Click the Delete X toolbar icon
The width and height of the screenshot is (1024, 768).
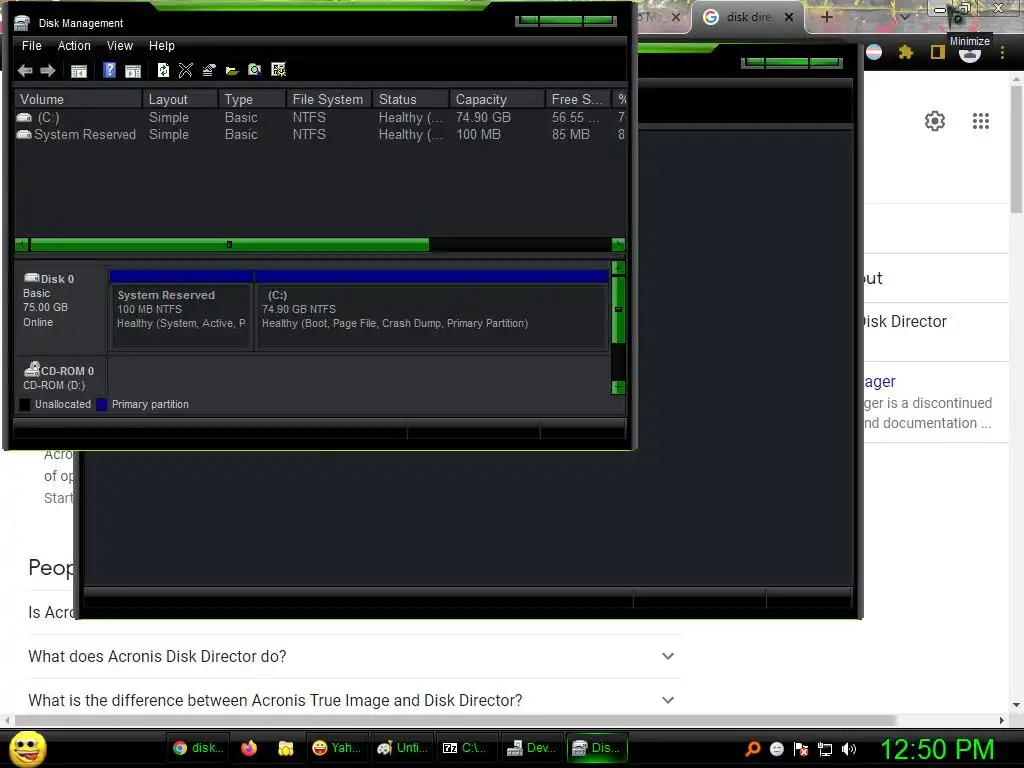tap(185, 70)
